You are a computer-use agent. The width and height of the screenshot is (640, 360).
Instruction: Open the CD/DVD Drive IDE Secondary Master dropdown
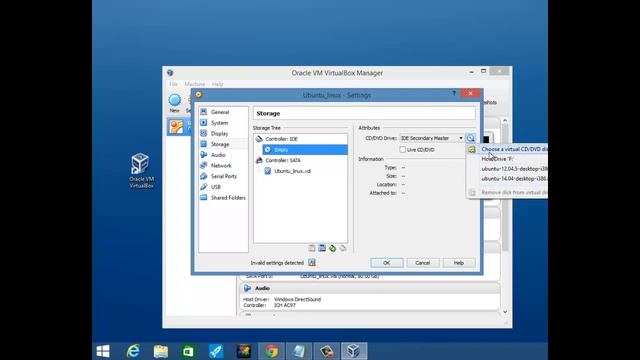click(431, 138)
